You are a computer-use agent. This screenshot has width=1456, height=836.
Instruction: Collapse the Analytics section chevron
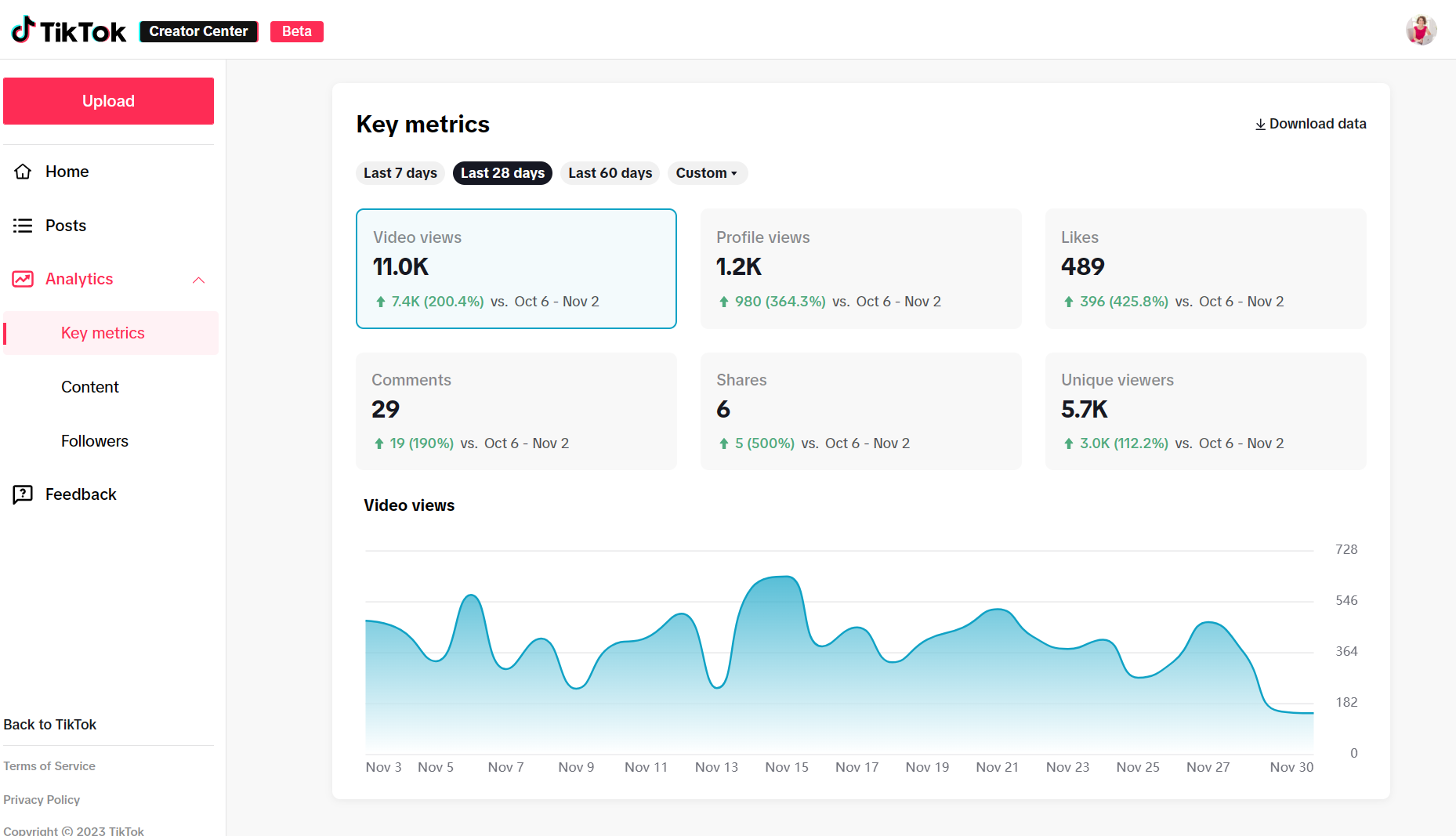tap(198, 280)
